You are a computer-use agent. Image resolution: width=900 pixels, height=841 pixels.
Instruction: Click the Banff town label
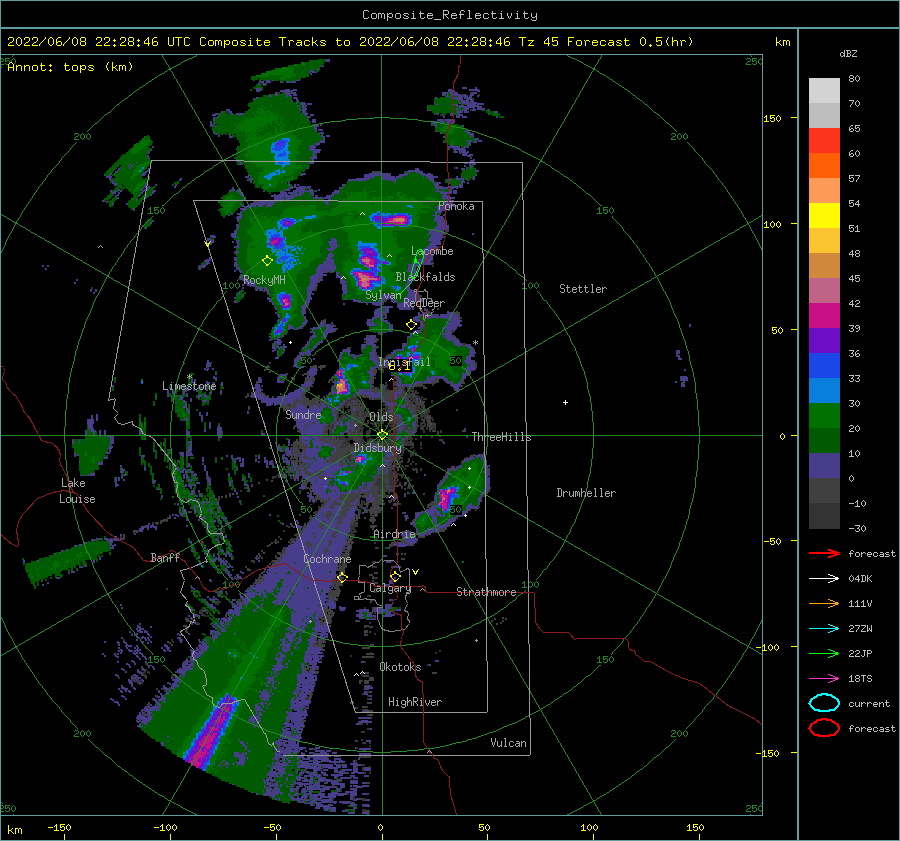coord(165,557)
